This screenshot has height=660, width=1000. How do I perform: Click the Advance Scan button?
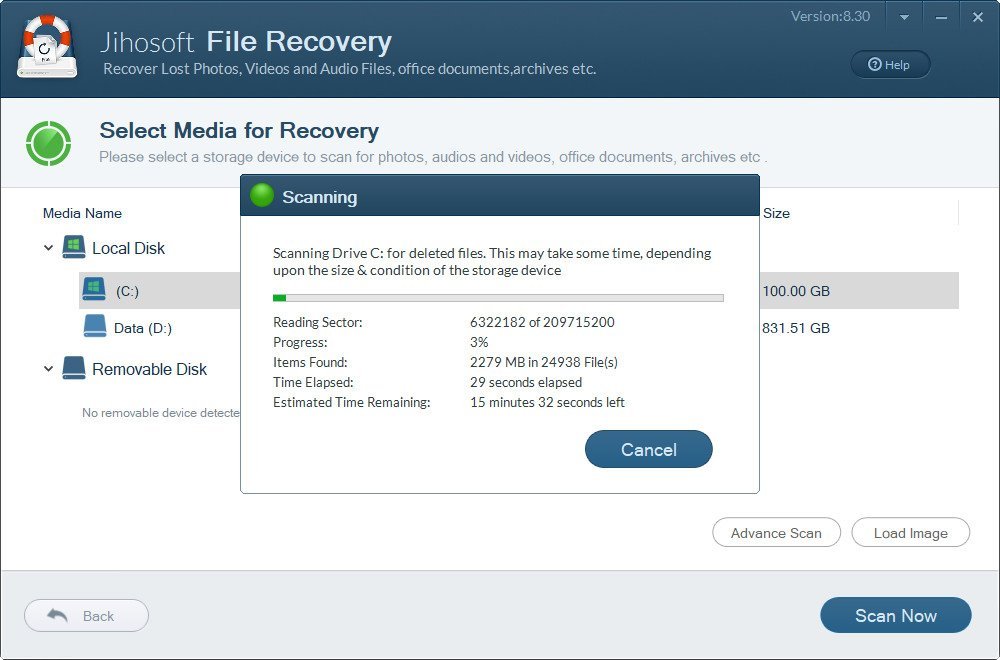coord(776,533)
